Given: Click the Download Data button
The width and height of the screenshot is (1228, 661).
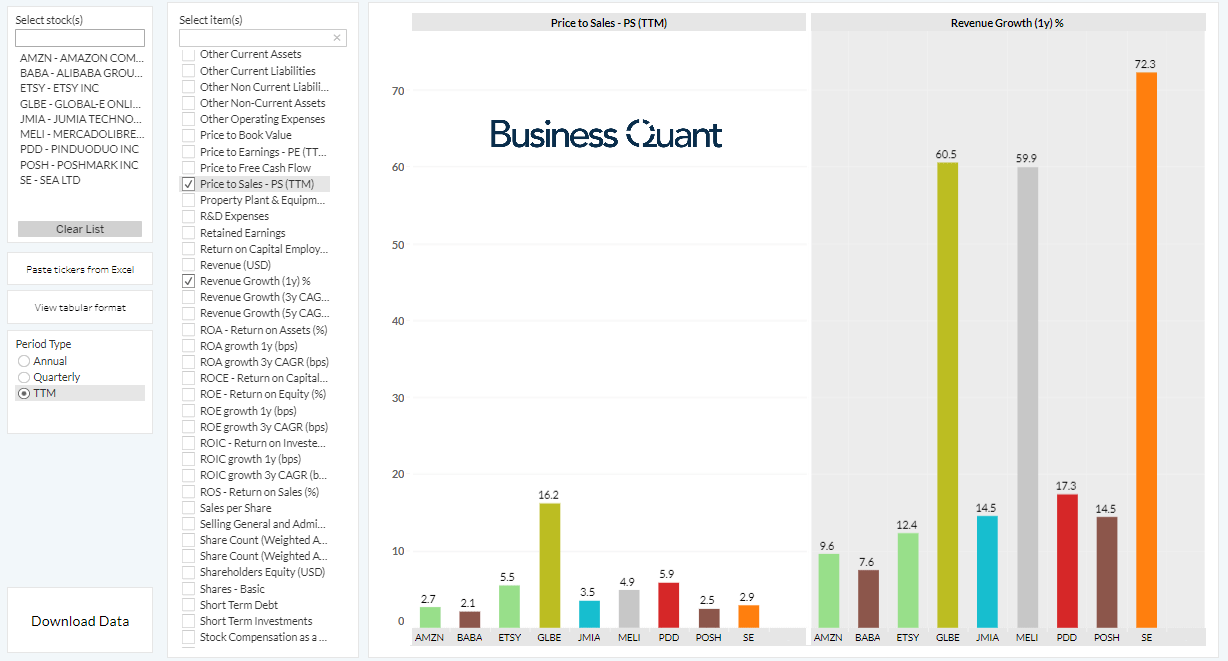Looking at the screenshot, I should 80,621.
